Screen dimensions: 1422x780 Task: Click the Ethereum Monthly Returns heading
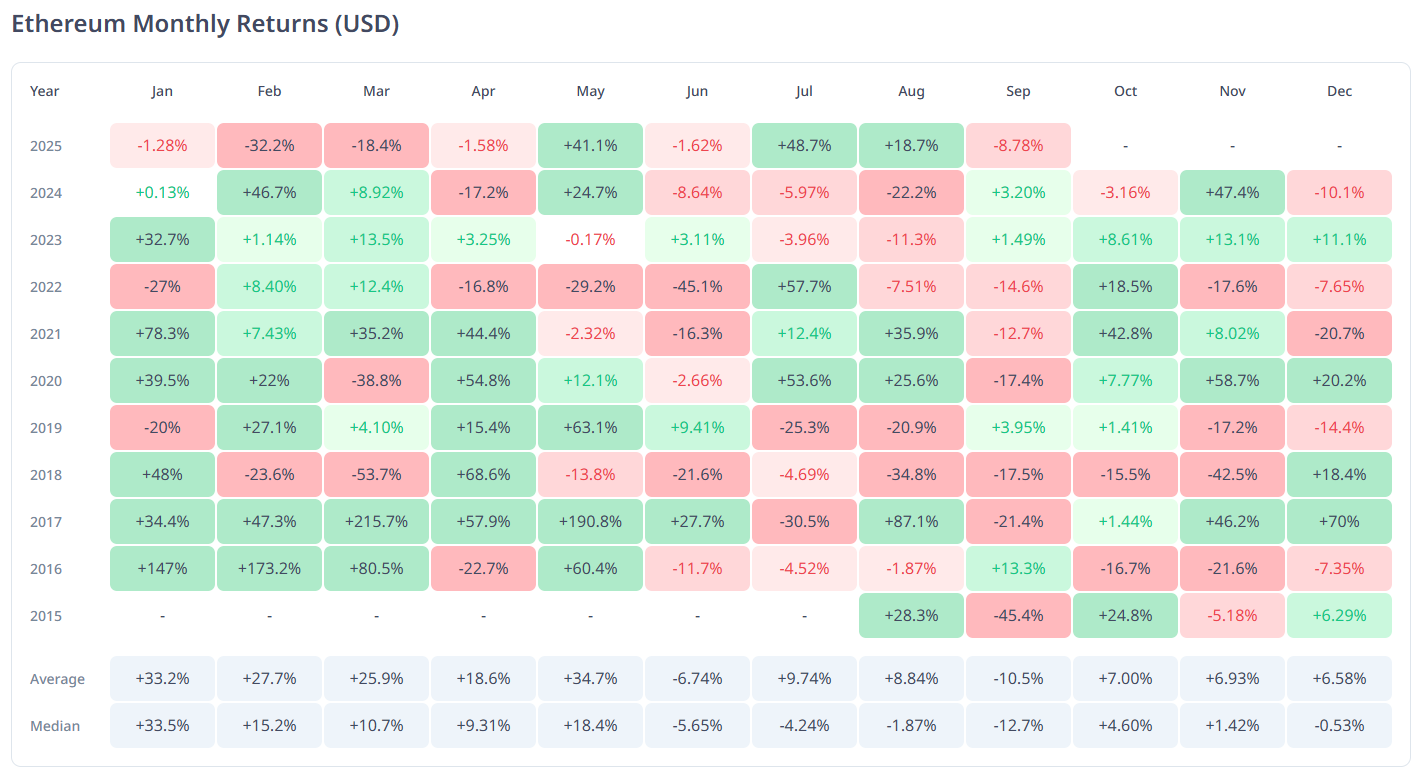tap(205, 24)
